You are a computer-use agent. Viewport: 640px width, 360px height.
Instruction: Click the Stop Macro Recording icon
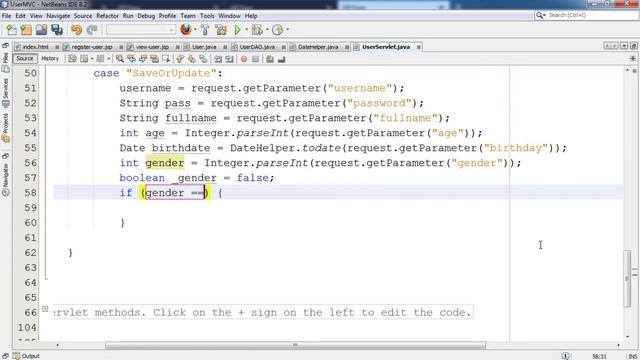pos(255,59)
